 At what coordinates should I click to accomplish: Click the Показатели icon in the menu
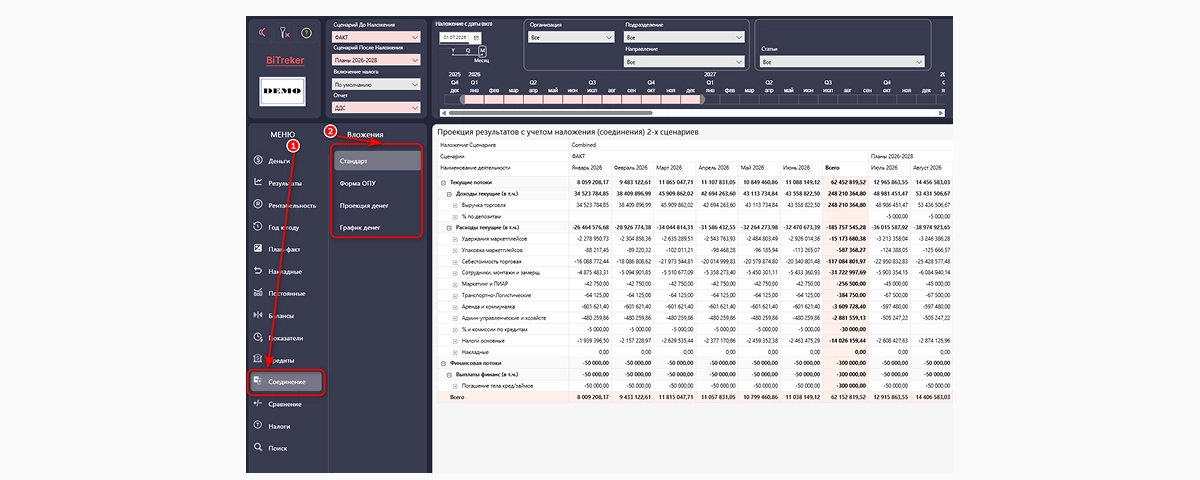pyautogui.click(x=258, y=337)
